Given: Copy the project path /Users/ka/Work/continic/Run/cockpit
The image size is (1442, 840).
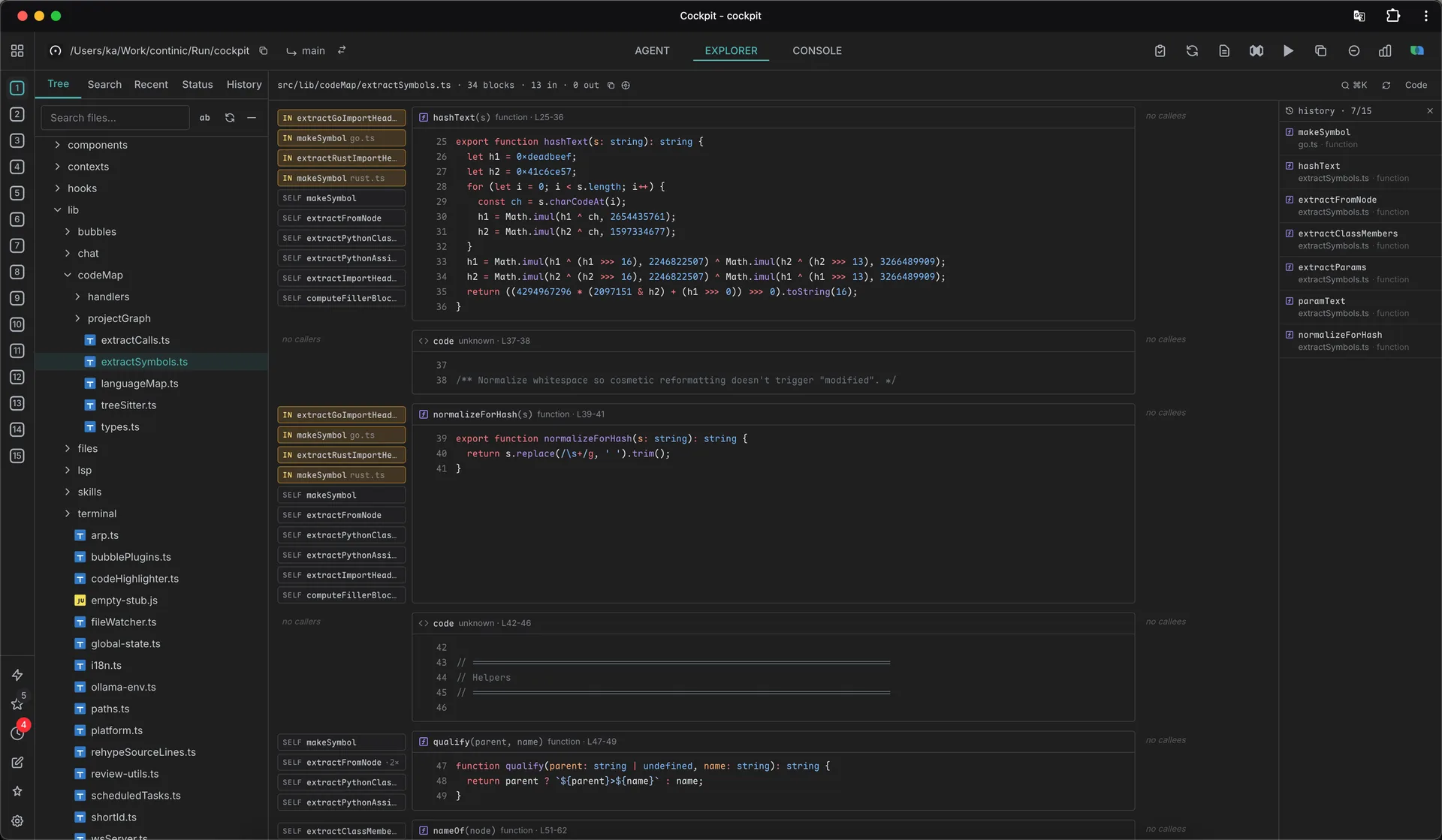Looking at the screenshot, I should pos(264,50).
